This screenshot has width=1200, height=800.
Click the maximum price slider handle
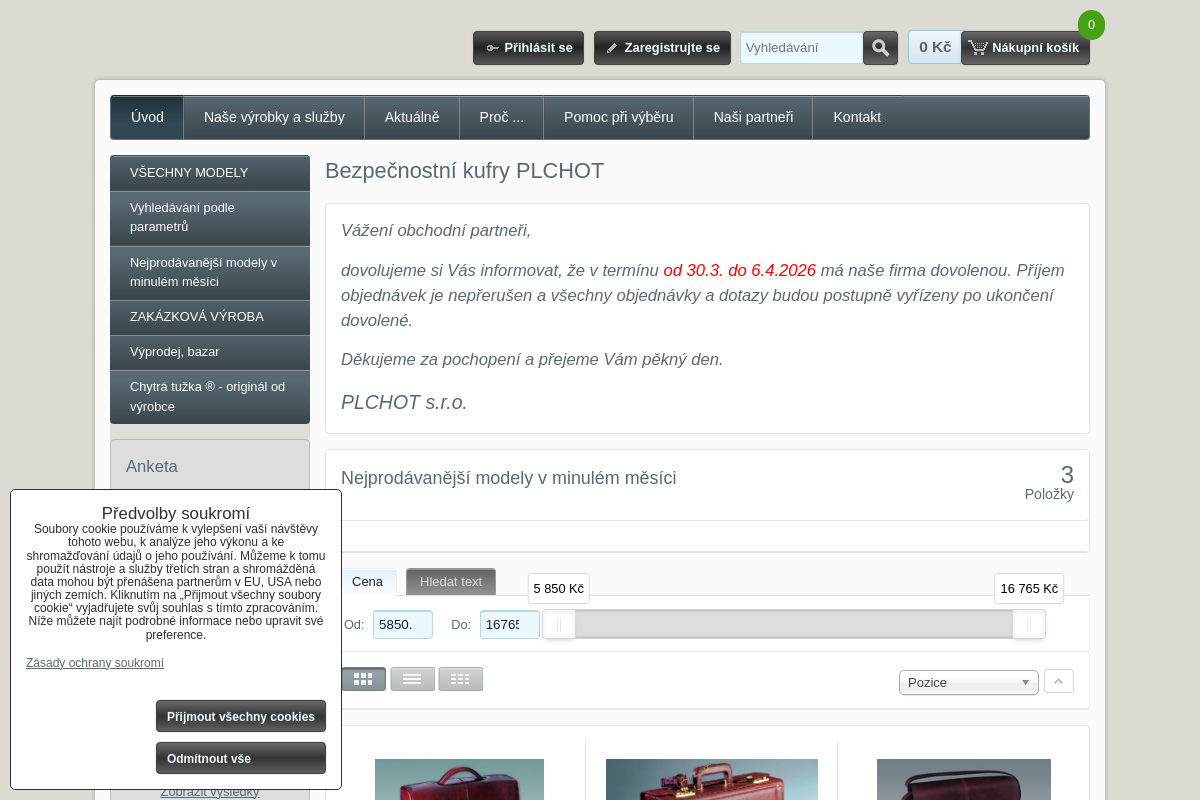[1029, 624]
